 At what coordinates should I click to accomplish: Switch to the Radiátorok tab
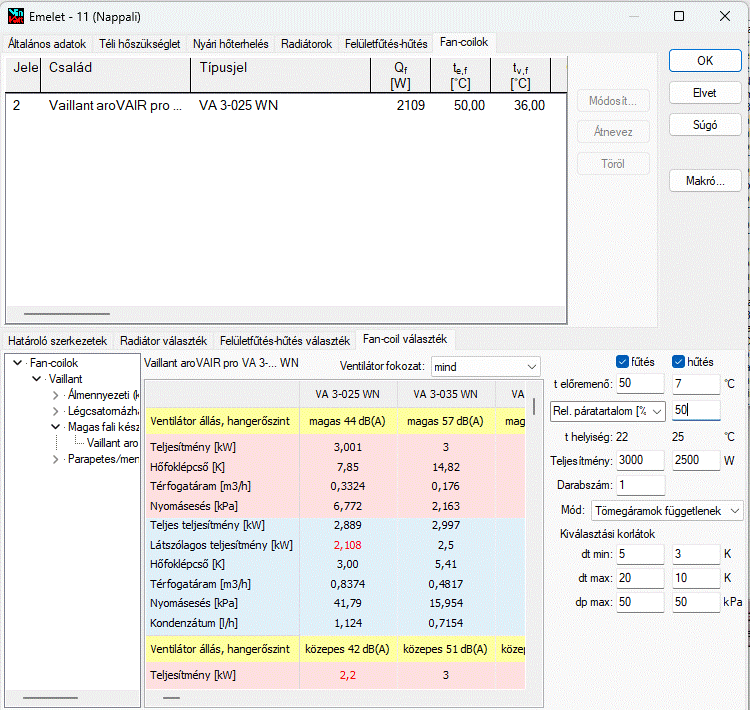[306, 44]
